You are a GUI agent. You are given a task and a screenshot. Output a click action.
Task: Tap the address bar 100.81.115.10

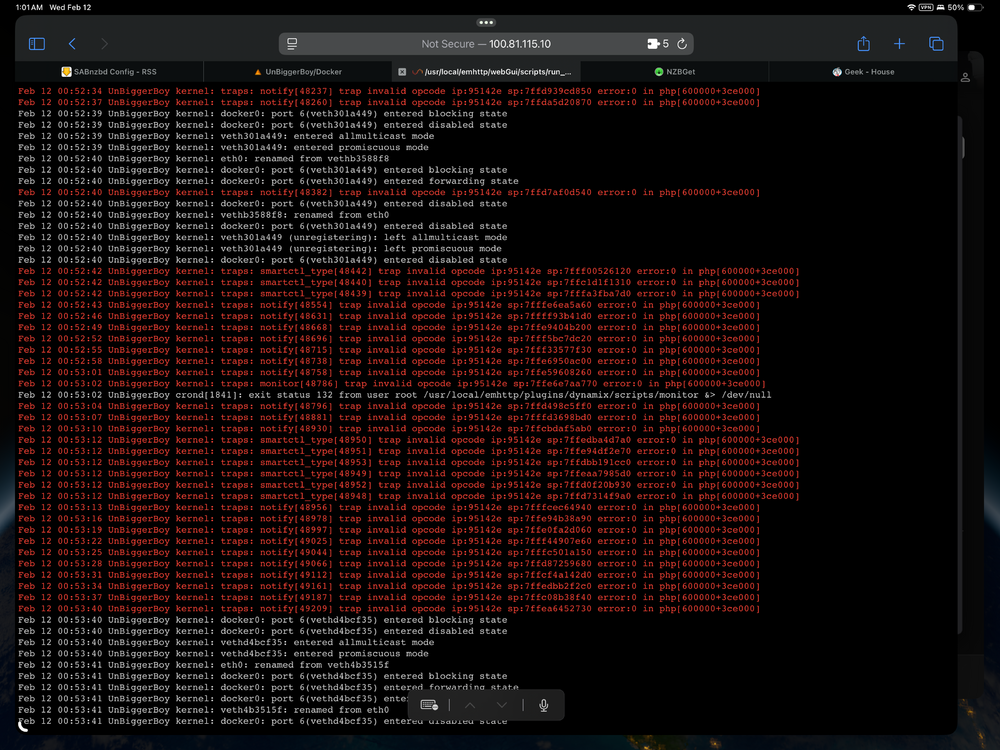pyautogui.click(x=486, y=44)
